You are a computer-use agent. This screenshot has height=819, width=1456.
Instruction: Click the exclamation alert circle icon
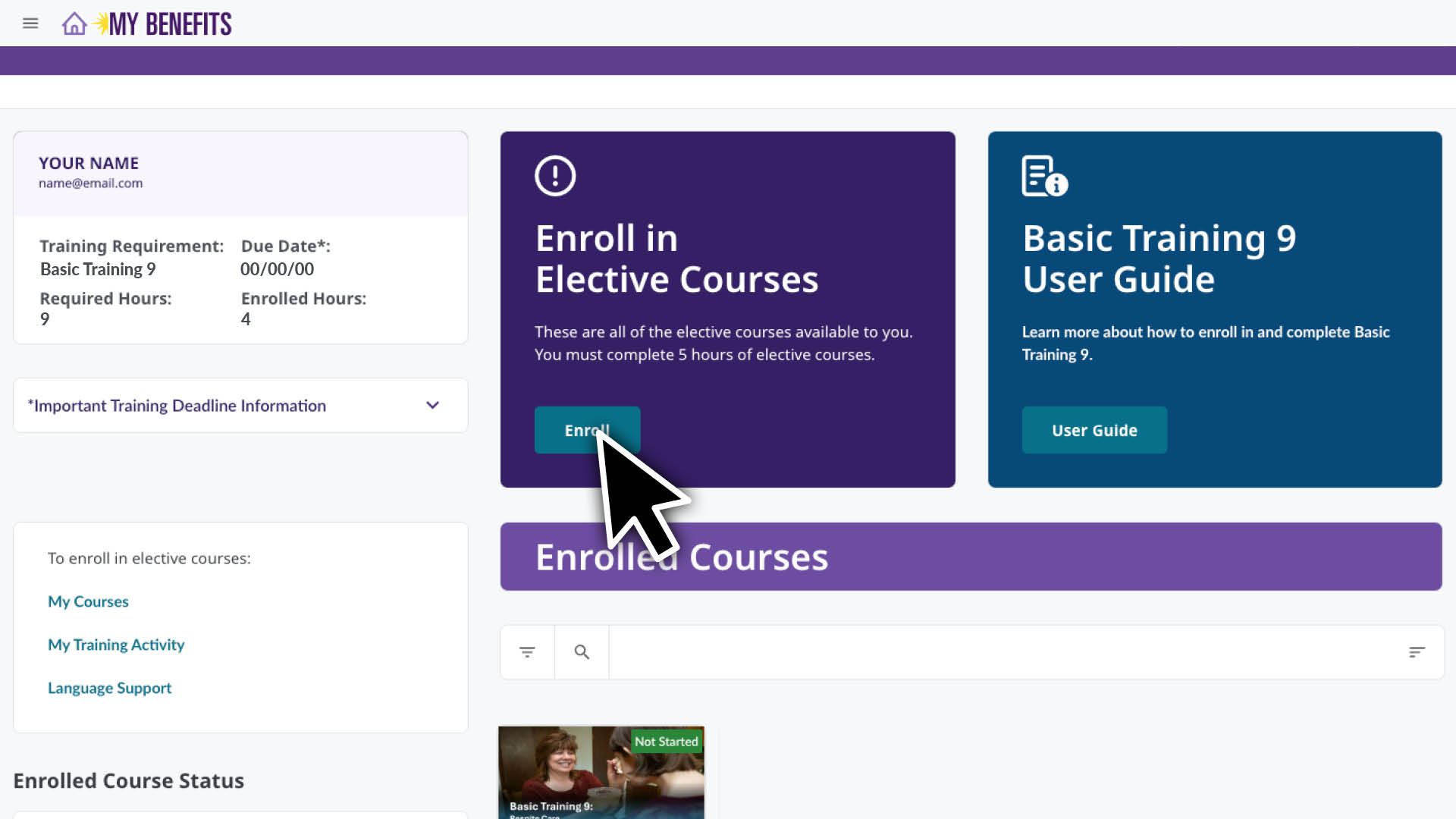coord(555,176)
